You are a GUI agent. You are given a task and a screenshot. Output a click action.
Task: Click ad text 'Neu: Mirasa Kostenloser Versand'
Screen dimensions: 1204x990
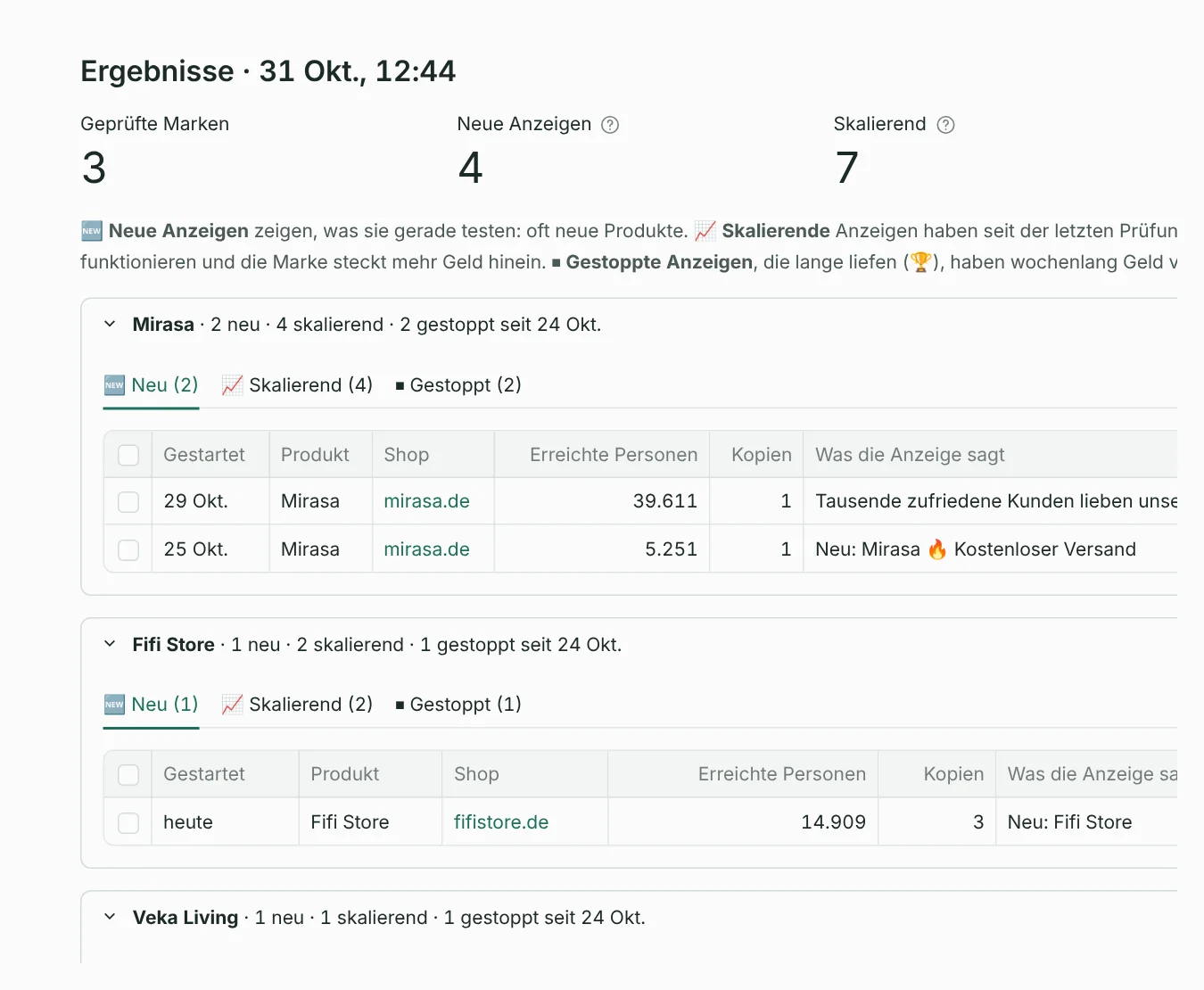click(x=976, y=549)
